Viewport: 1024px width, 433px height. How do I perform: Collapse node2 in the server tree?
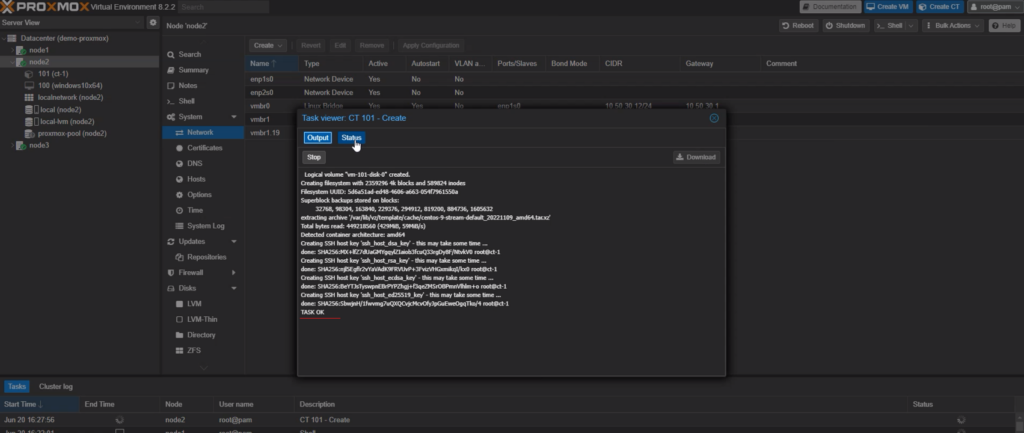click(12, 62)
